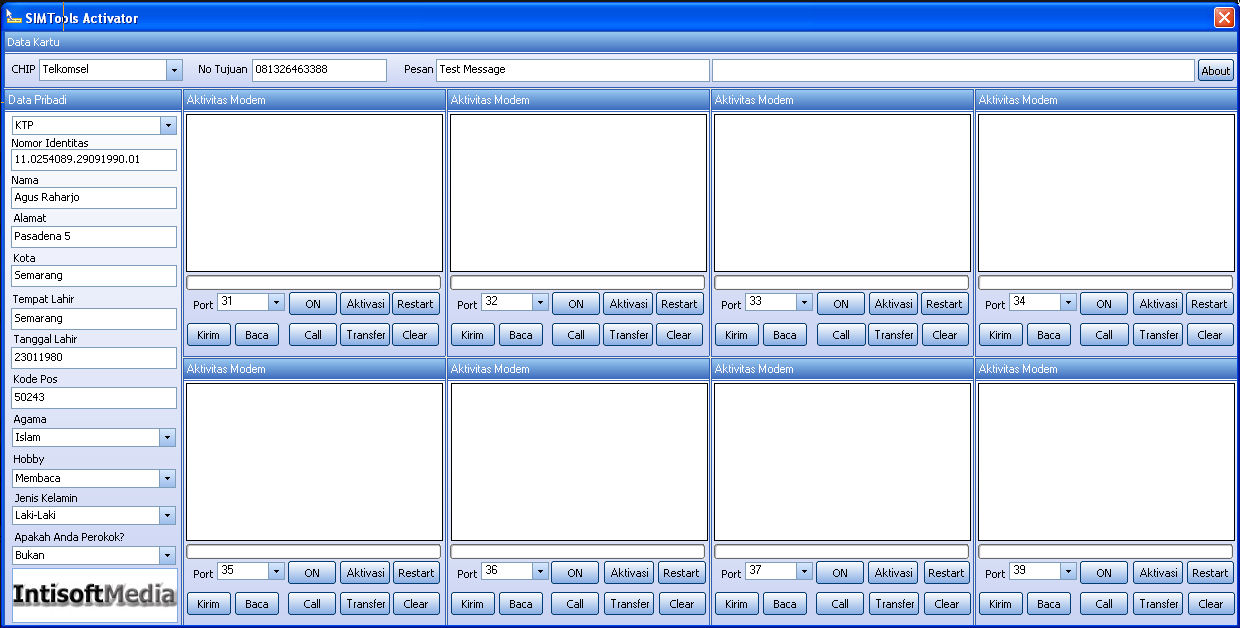Screen dimensions: 1240x628
Task: Click the SIMTools Activator title bar icon
Action: [14, 17]
